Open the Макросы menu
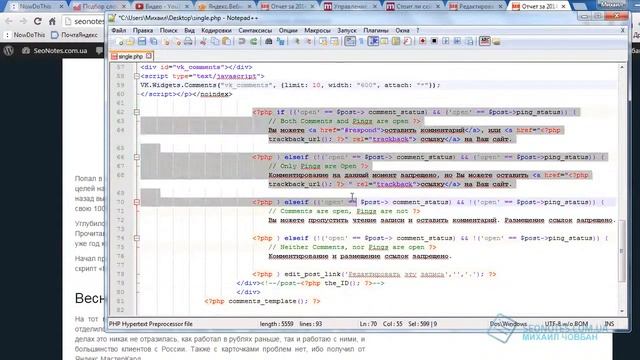640x360 pixels. tap(317, 31)
